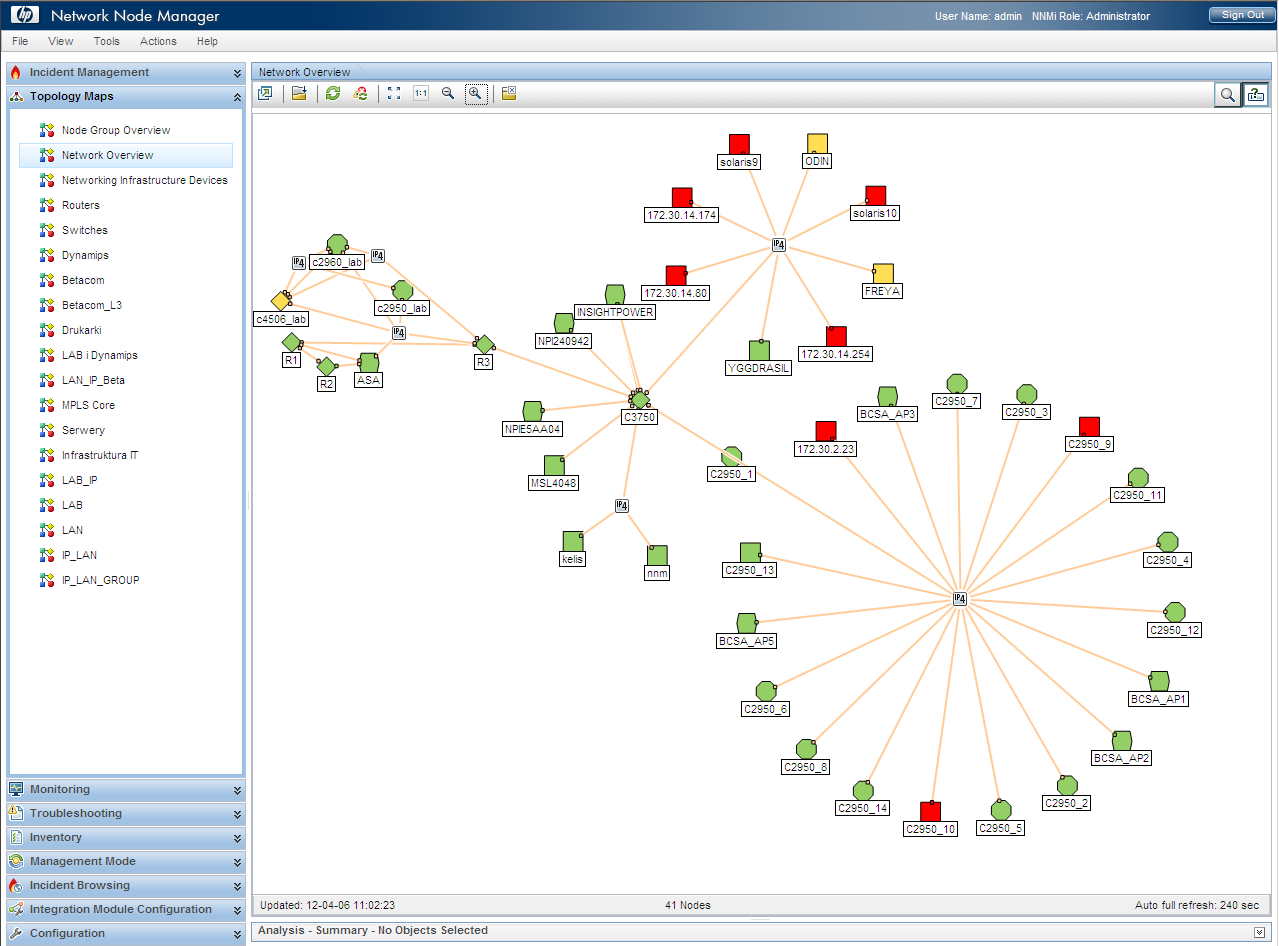This screenshot has width=1279, height=946.
Task: Fit map content to window icon
Action: tap(394, 93)
